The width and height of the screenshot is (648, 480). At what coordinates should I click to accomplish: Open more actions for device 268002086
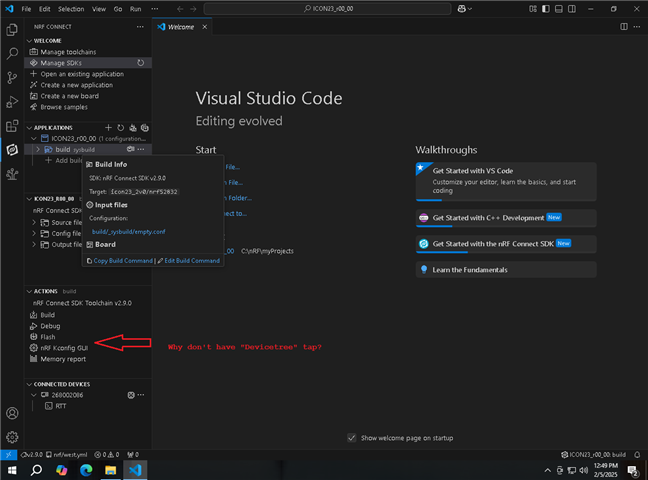coord(141,395)
